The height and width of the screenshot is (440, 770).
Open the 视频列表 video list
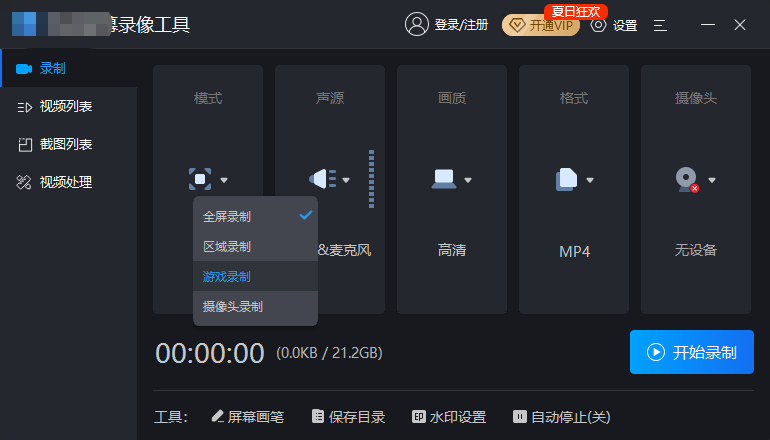point(69,106)
